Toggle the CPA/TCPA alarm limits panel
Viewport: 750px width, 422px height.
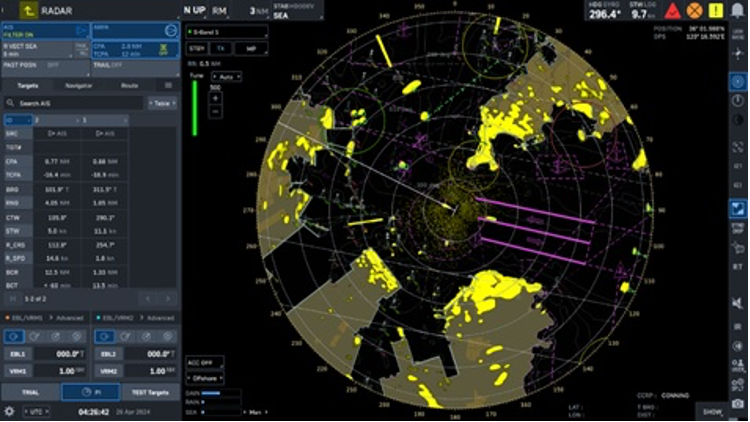click(135, 50)
